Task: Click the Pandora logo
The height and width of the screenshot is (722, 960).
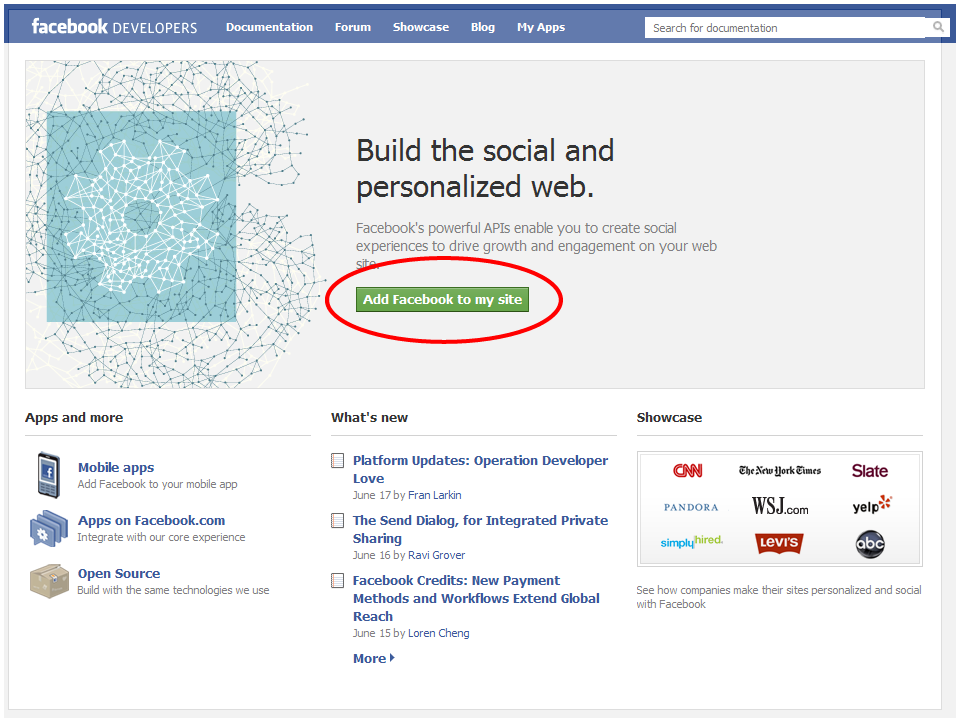Action: pyautogui.click(x=691, y=507)
